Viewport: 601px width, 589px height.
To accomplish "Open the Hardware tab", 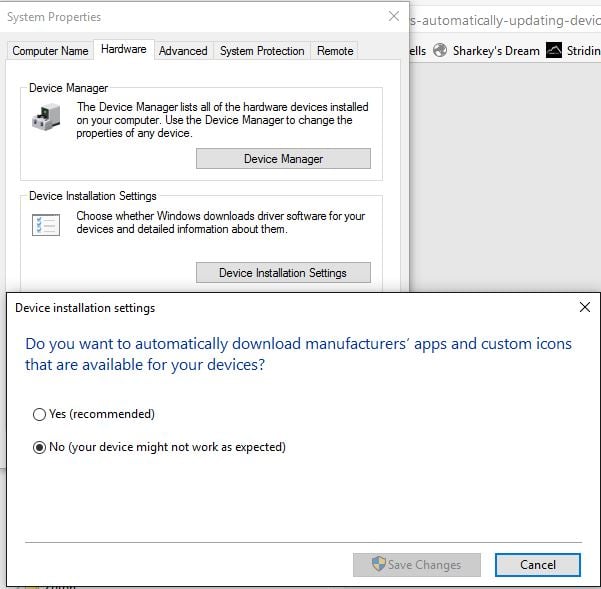I will click(x=124, y=49).
